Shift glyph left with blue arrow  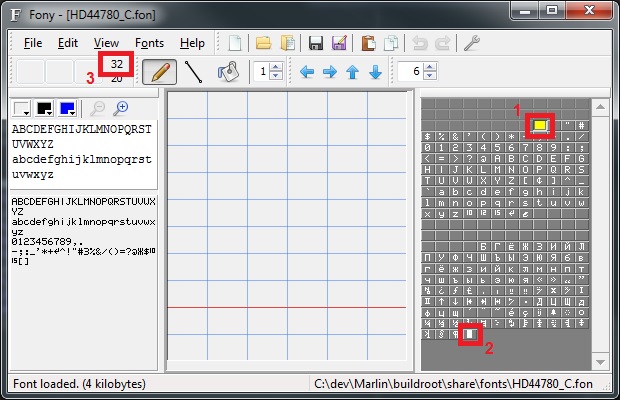(x=307, y=72)
